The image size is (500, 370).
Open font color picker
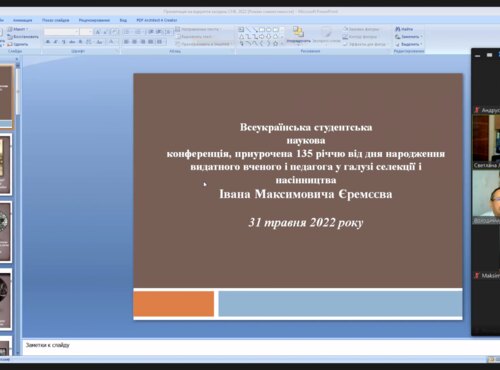tap(112, 42)
